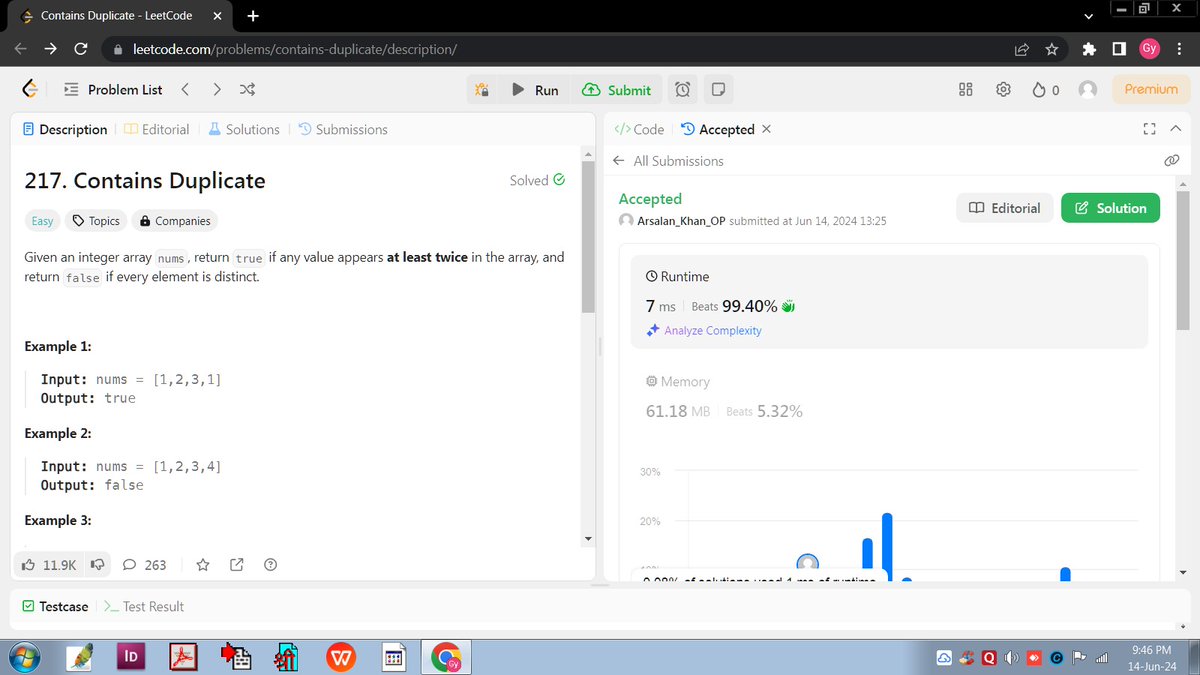
Task: Share this page browser icon
Action: (x=1022, y=49)
